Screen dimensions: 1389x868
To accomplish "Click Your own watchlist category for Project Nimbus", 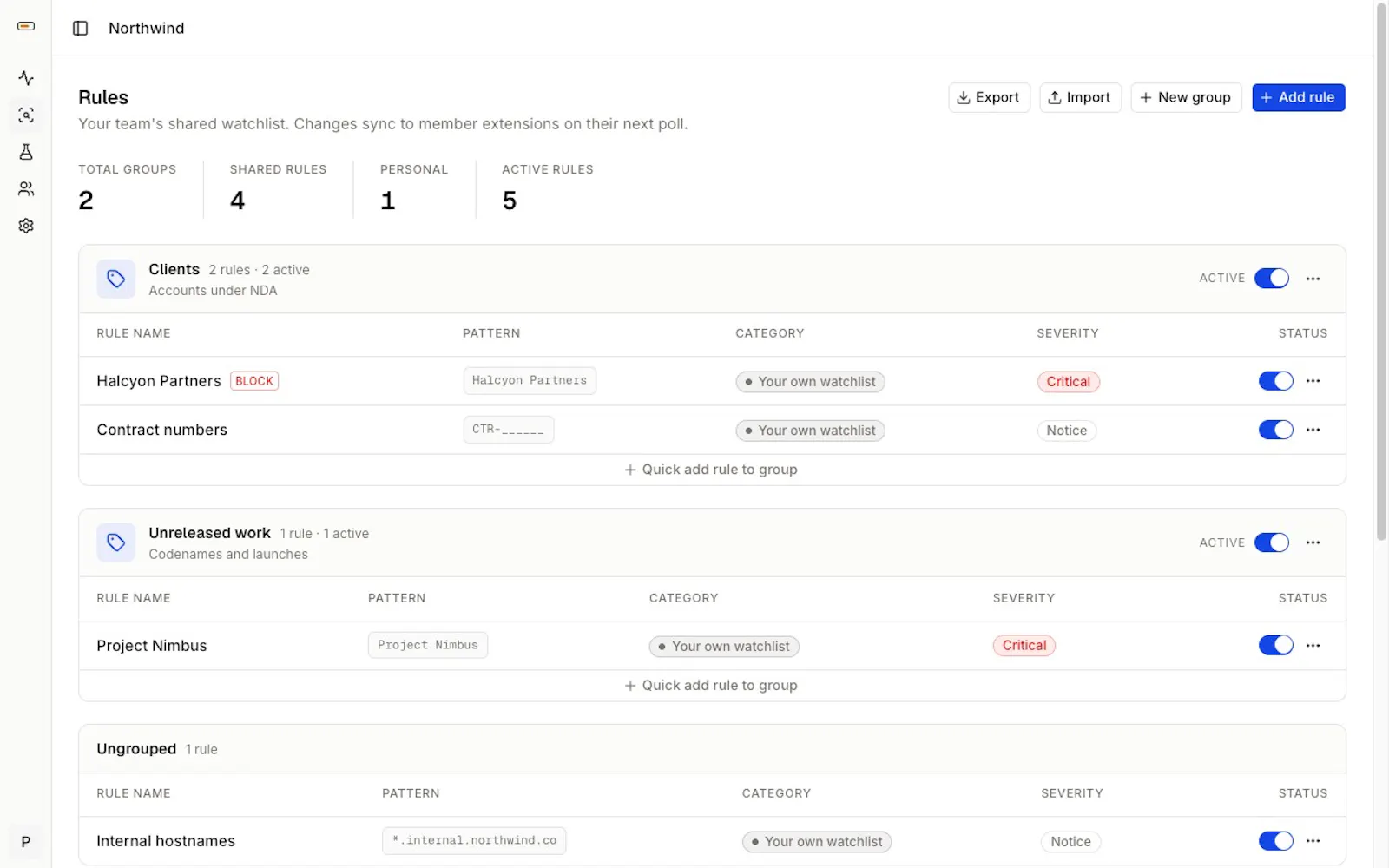I will 724,647.
